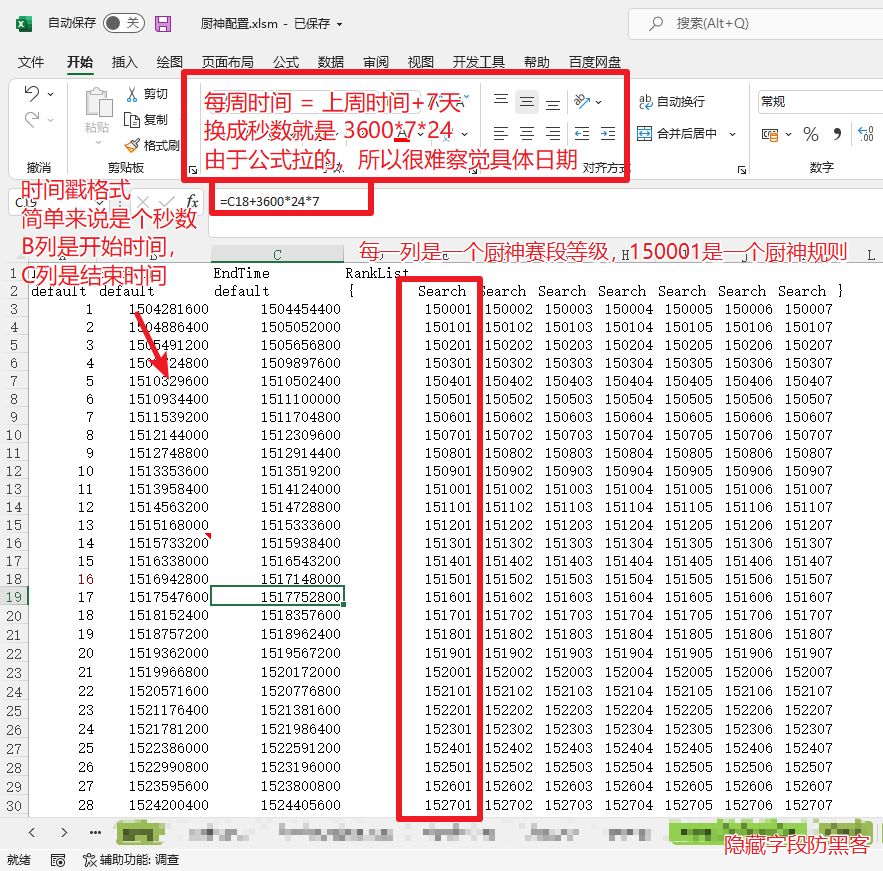Open the file name dropdown 厨神配置.xlsm
The image size is (883, 871).
tap(340, 24)
